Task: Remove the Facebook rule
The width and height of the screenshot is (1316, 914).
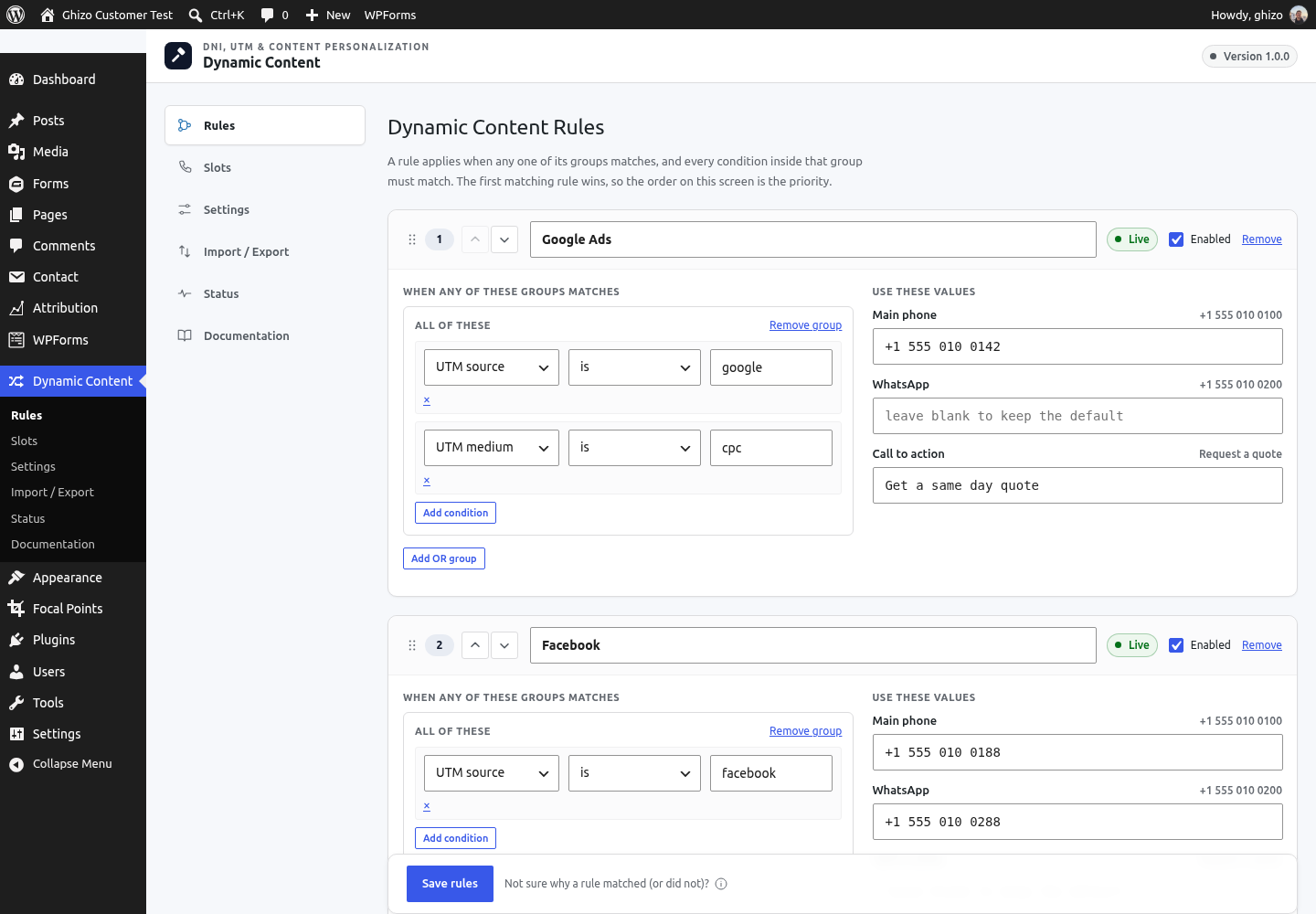Action: pyautogui.click(x=1262, y=645)
